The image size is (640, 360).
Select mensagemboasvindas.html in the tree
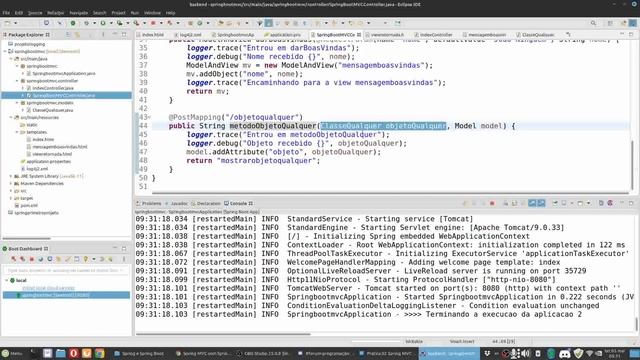tap(60, 147)
